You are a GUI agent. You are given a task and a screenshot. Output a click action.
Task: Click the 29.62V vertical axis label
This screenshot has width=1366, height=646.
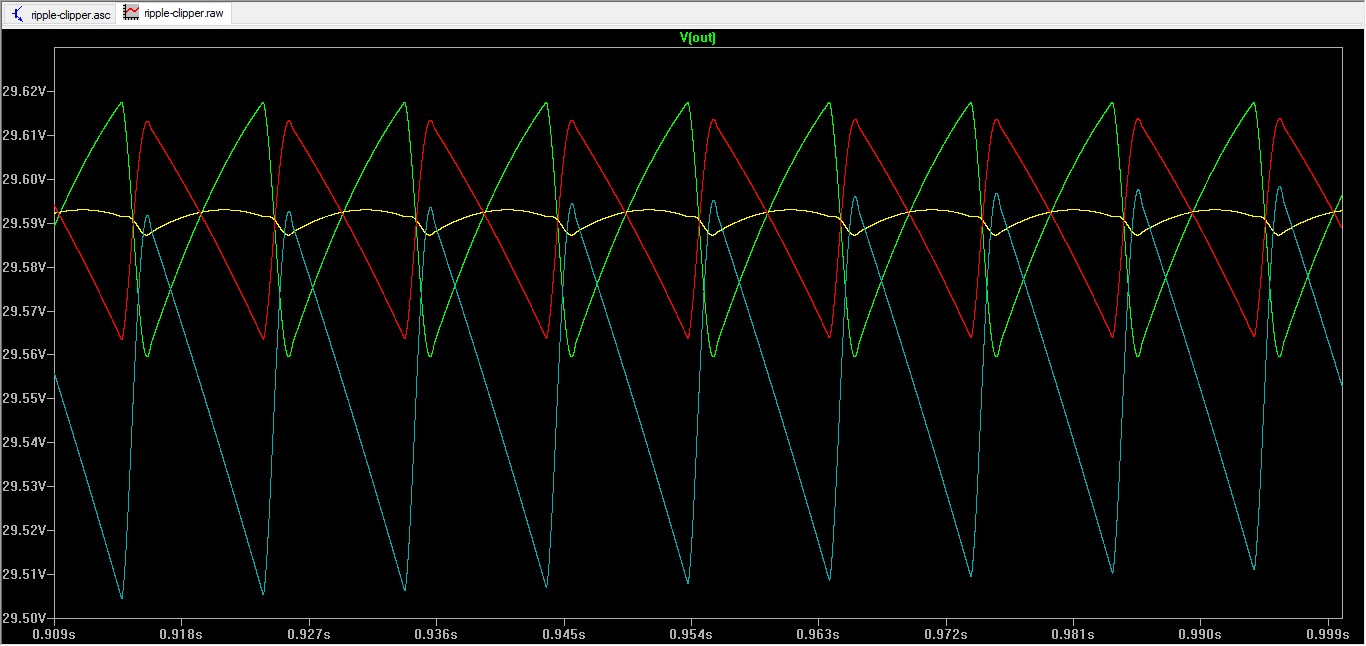coord(25,91)
